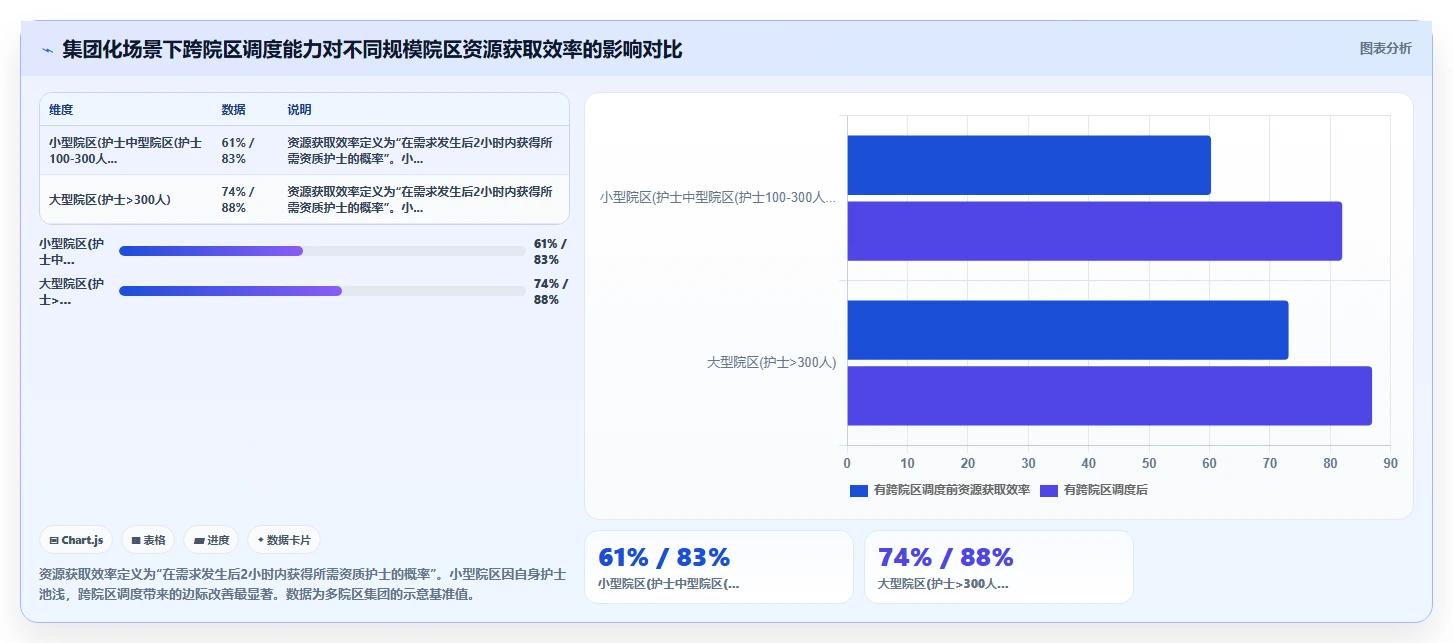Click the 大型院区 progress bar
The height and width of the screenshot is (643, 1453).
coord(322,291)
